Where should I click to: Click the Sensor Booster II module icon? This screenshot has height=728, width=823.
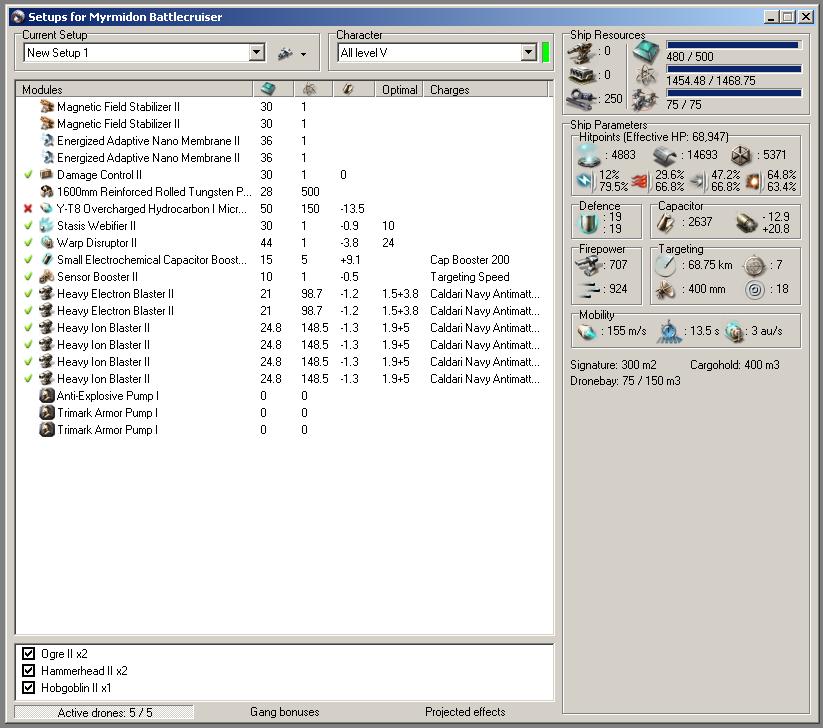coord(46,277)
